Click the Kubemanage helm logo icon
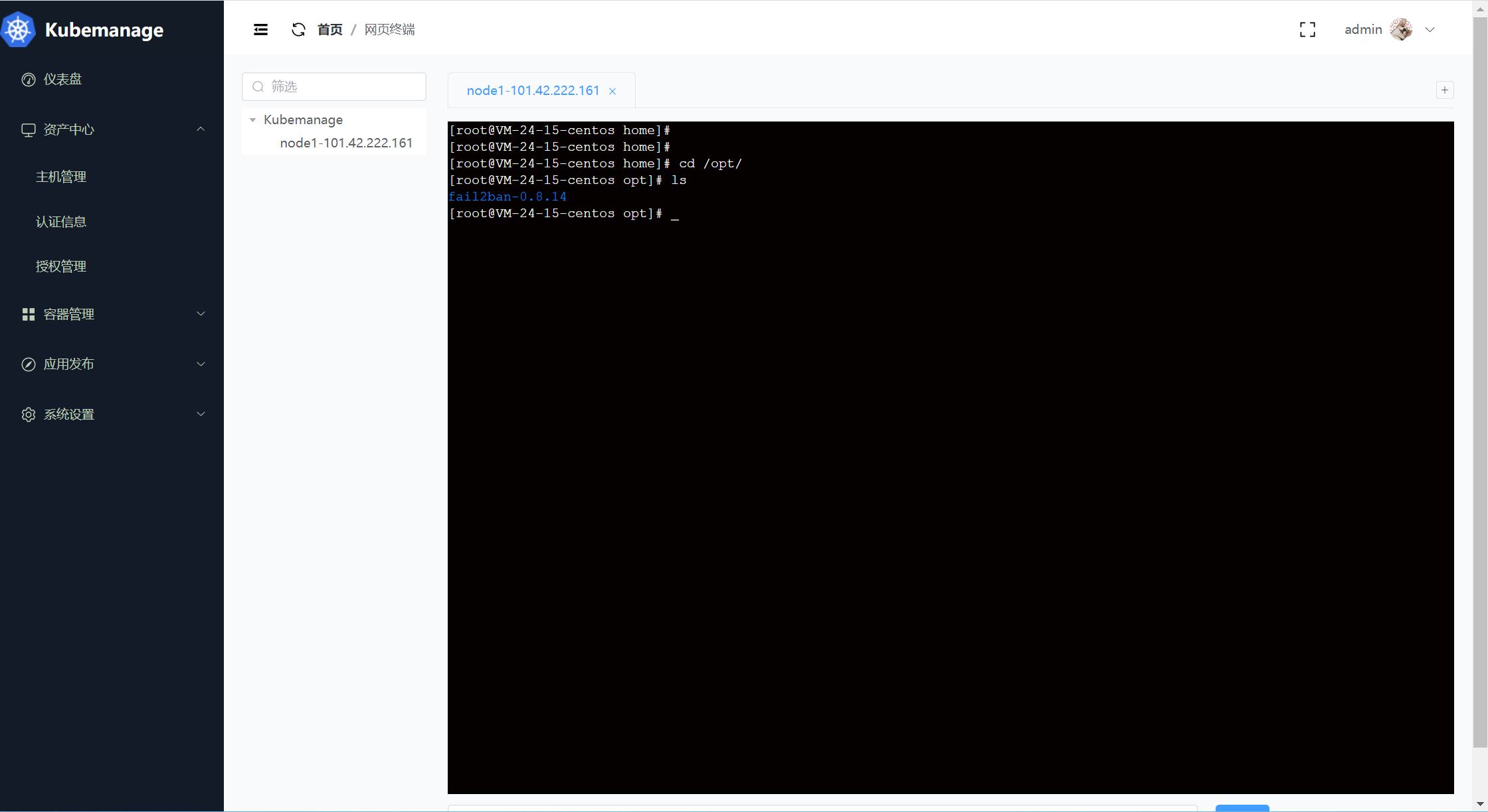 pos(18,30)
